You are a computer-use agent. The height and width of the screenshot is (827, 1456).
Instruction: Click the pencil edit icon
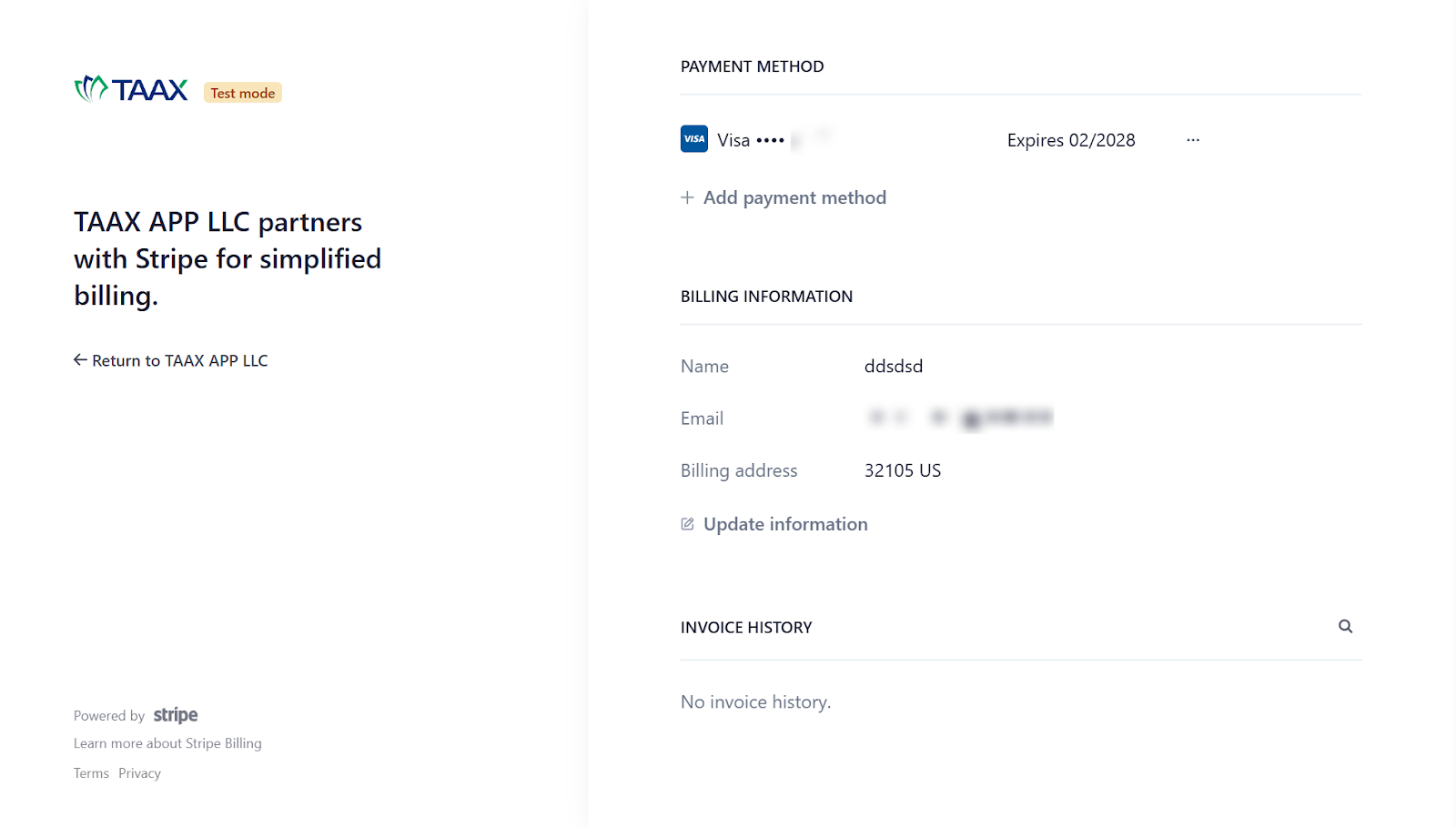687,524
